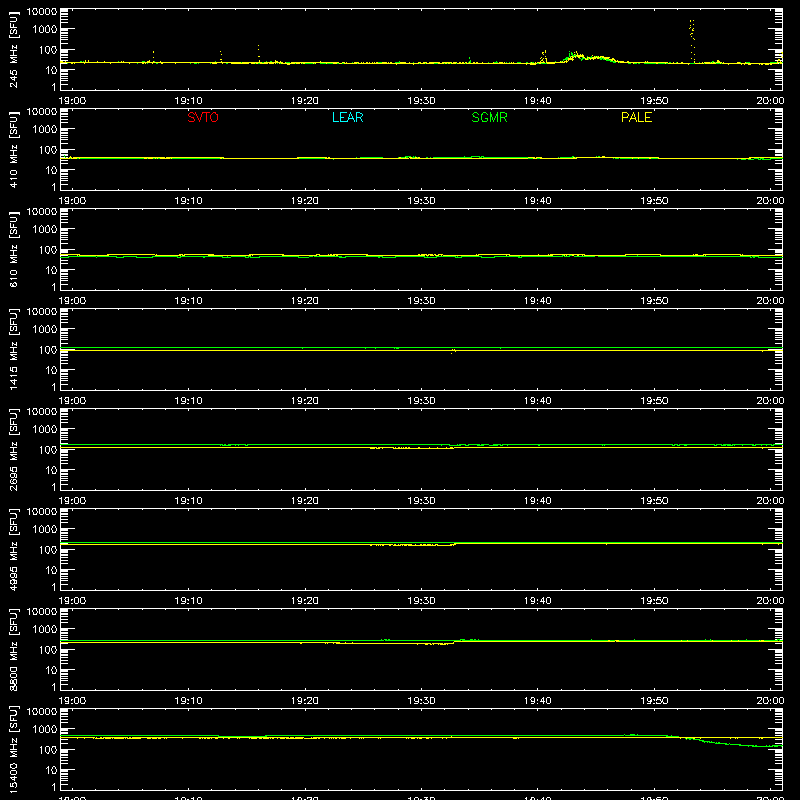Click the 100 y-axis label of the 2695 MHz plot
The image size is (800, 800).
(x=48, y=450)
